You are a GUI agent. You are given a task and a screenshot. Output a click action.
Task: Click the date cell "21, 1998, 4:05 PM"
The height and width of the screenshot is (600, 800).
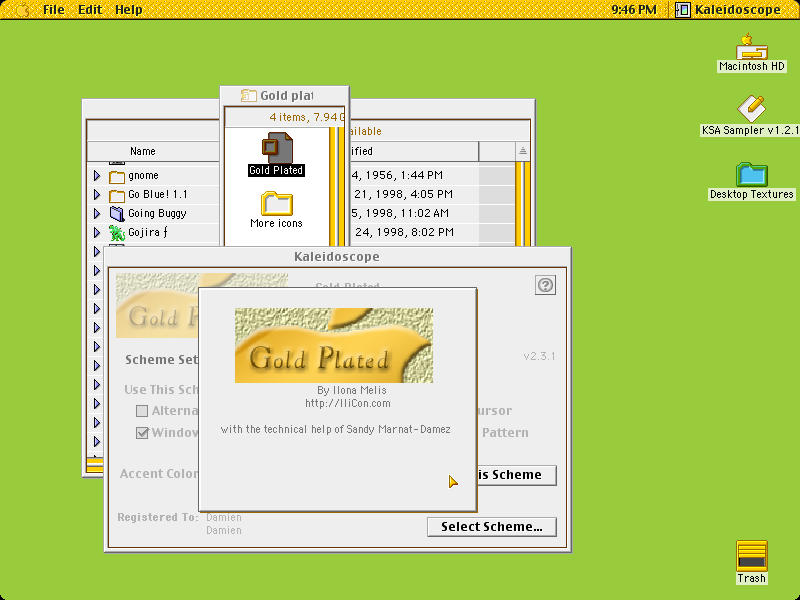(403, 194)
